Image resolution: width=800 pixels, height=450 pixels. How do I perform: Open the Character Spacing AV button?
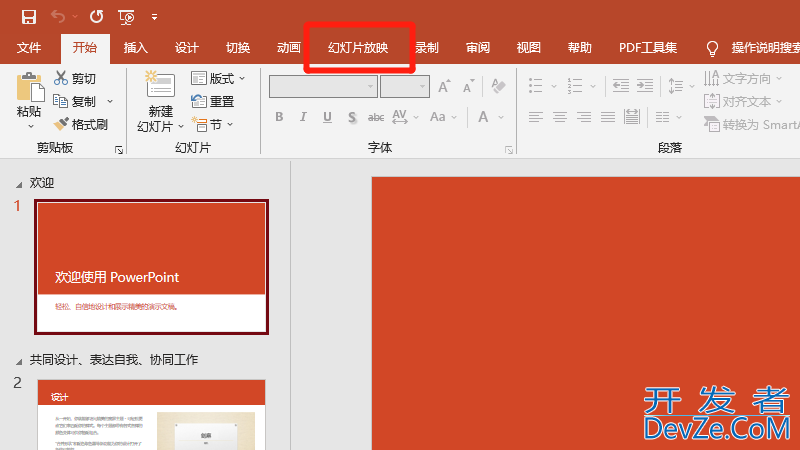tap(405, 117)
